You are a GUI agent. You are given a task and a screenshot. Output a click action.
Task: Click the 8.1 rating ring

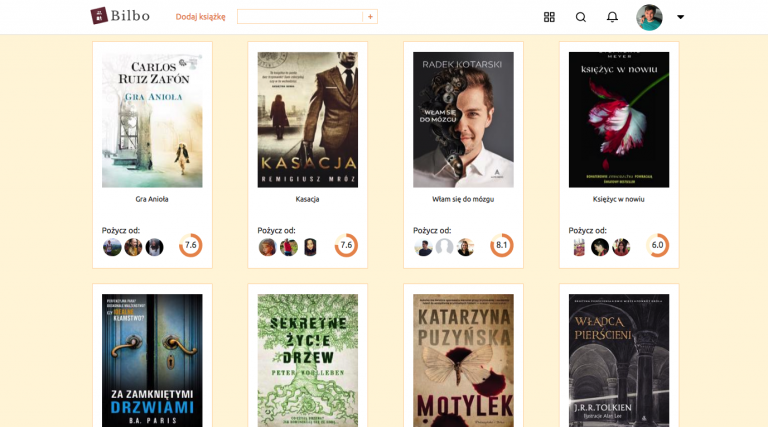click(x=502, y=245)
